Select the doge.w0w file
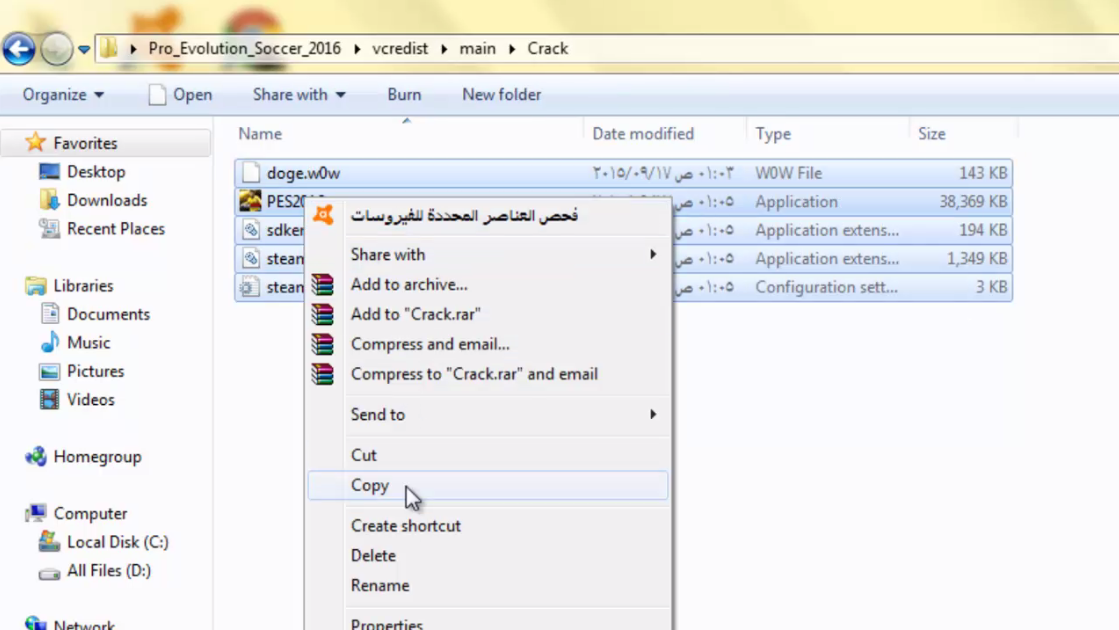This screenshot has height=630, width=1119. coord(623,173)
